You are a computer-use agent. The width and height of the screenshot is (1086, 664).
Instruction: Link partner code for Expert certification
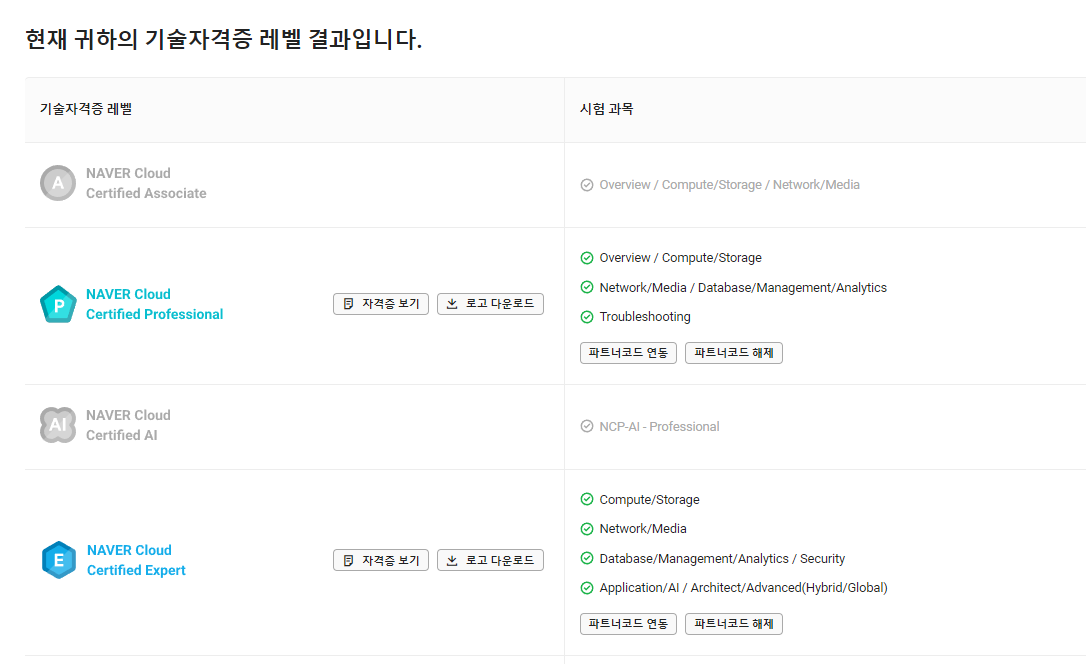(x=628, y=624)
